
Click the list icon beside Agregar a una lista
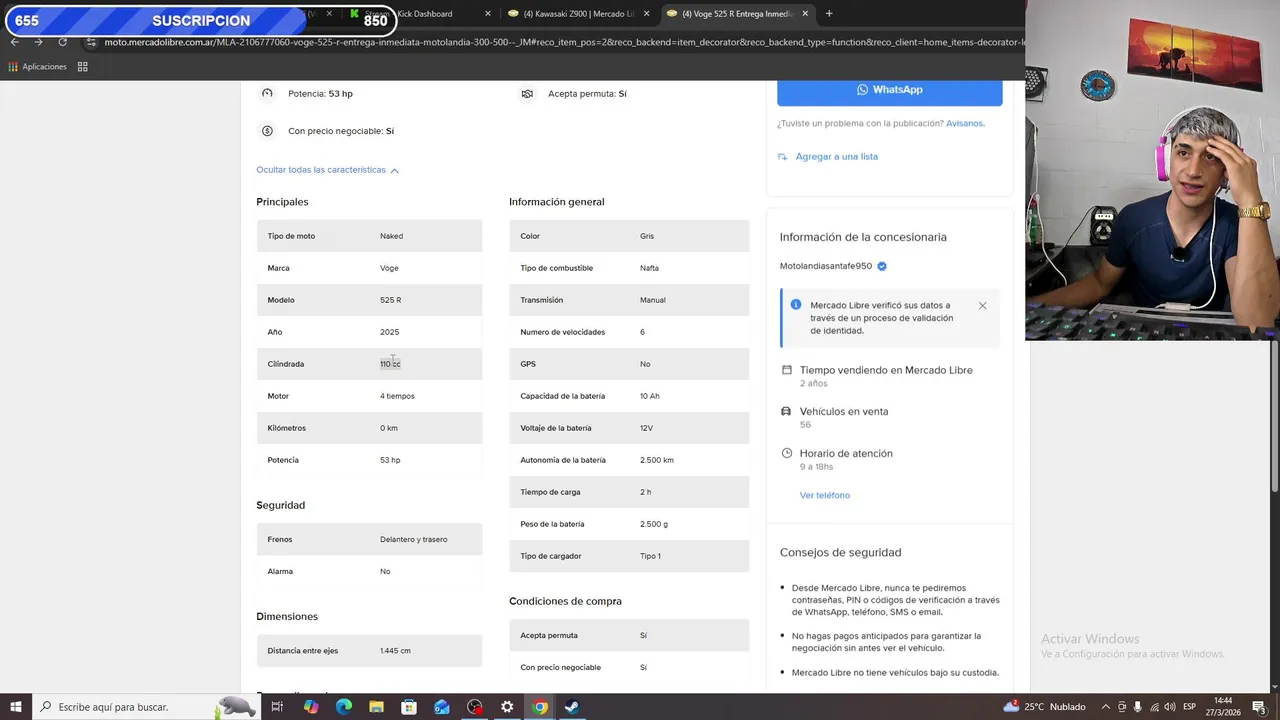(783, 157)
